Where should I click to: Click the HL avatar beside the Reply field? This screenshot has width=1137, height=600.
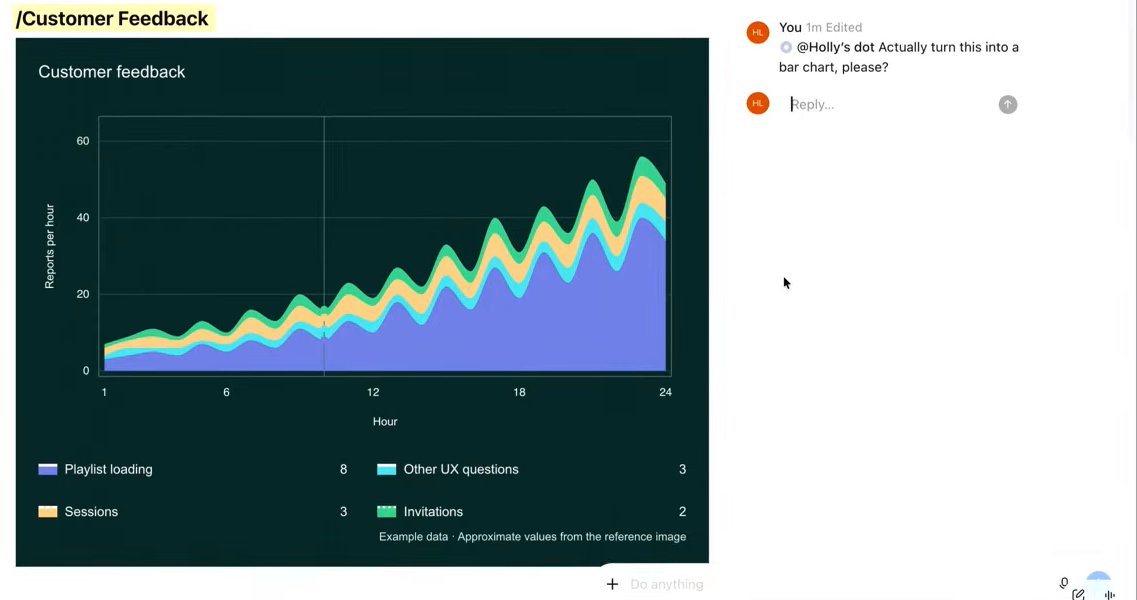(757, 103)
